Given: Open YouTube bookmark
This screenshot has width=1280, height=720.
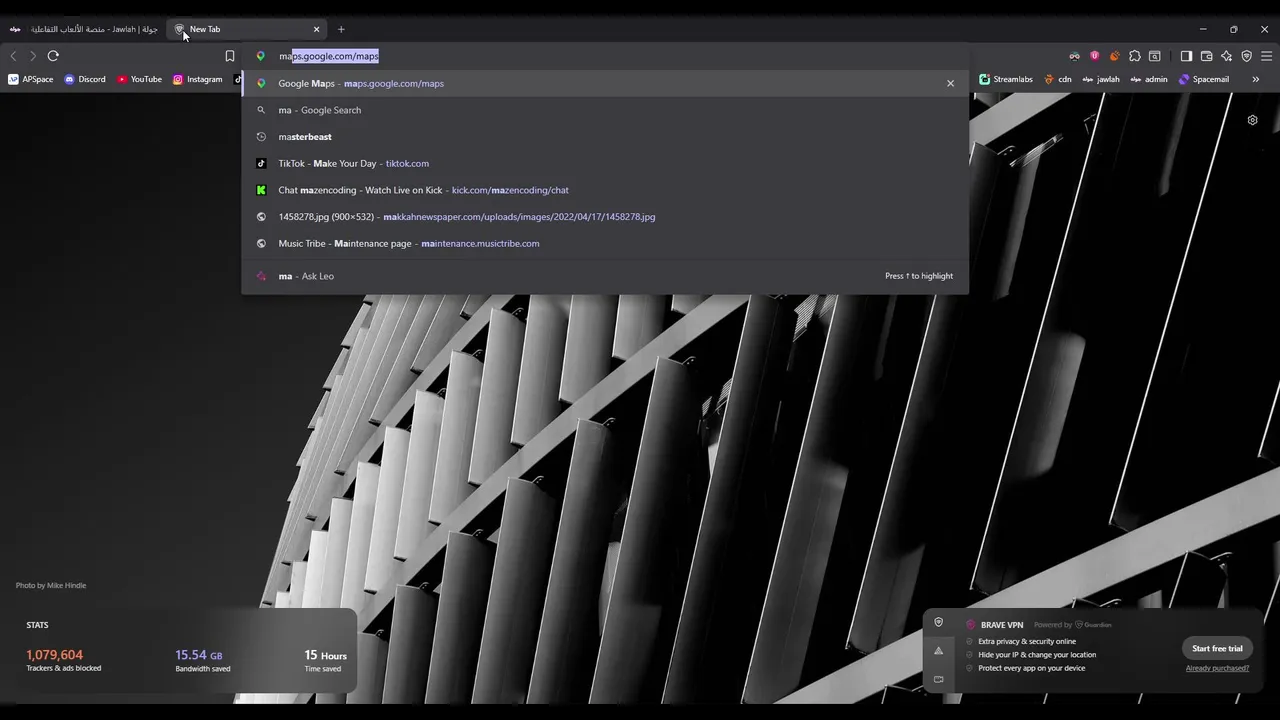Looking at the screenshot, I should point(139,79).
